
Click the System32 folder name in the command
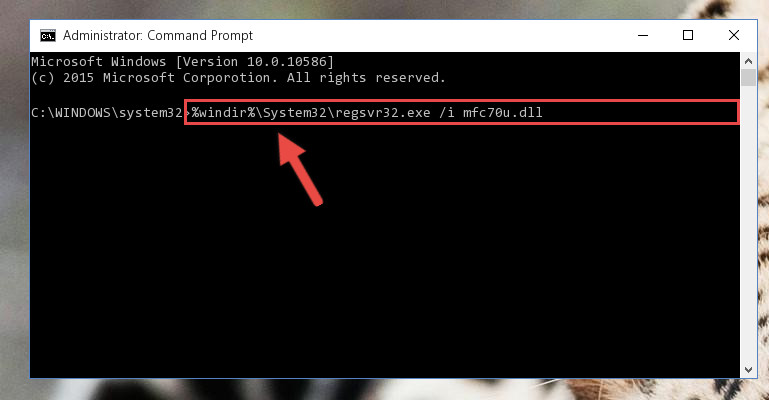pos(295,113)
